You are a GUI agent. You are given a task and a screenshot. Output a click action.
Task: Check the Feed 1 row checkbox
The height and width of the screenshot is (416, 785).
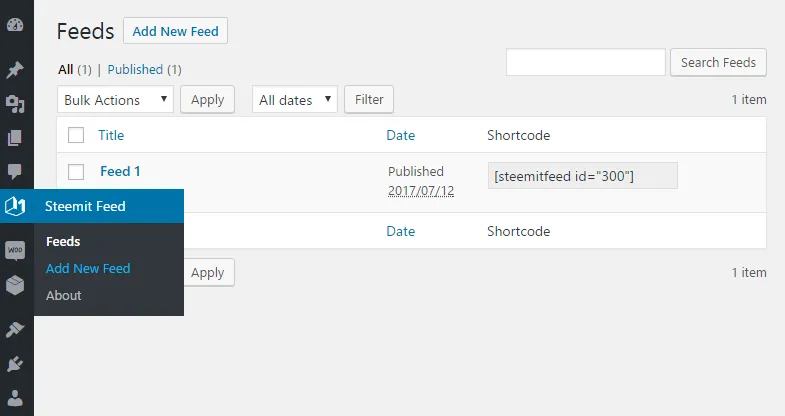pyautogui.click(x=76, y=172)
